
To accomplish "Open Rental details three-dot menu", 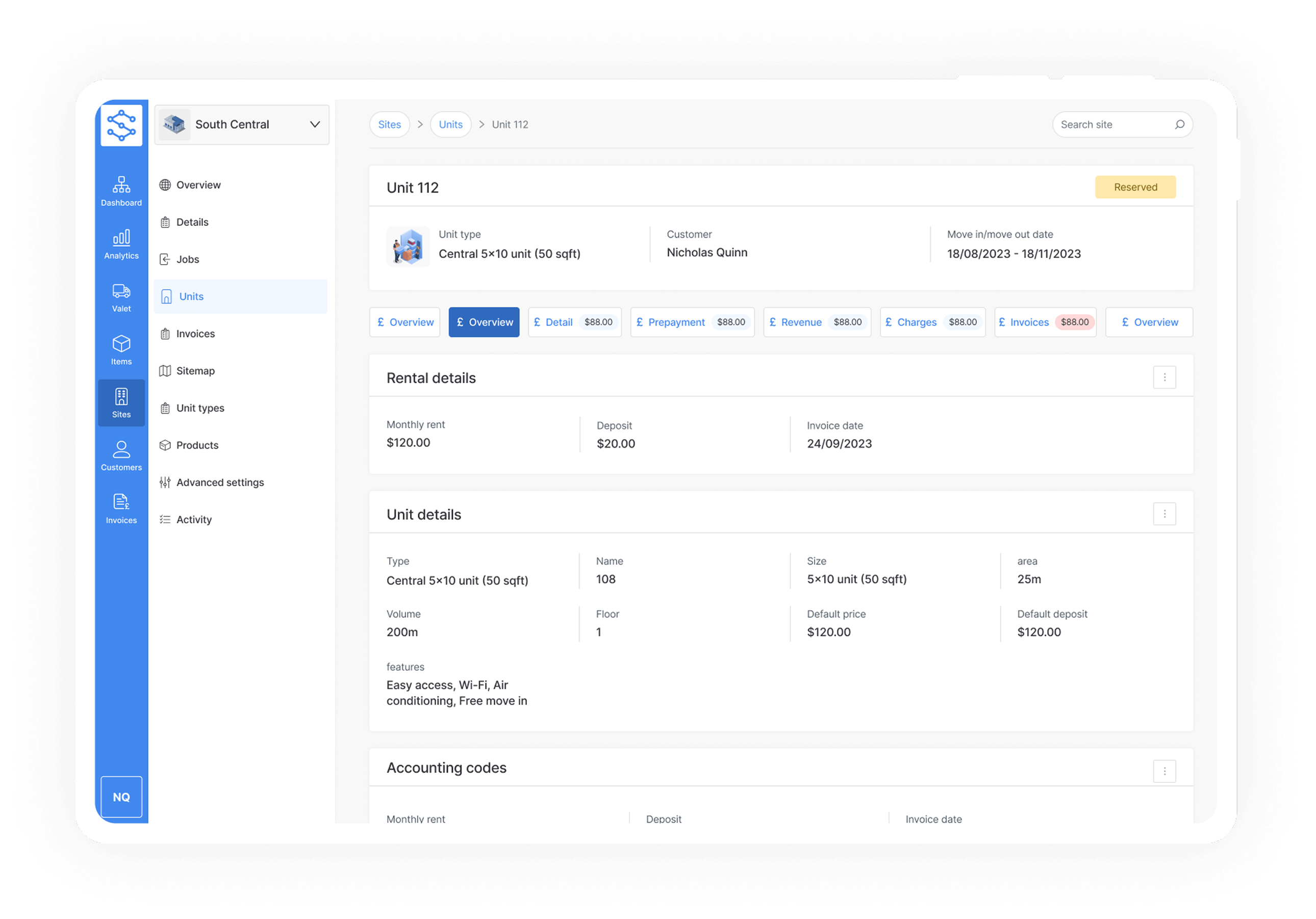I will (1164, 377).
